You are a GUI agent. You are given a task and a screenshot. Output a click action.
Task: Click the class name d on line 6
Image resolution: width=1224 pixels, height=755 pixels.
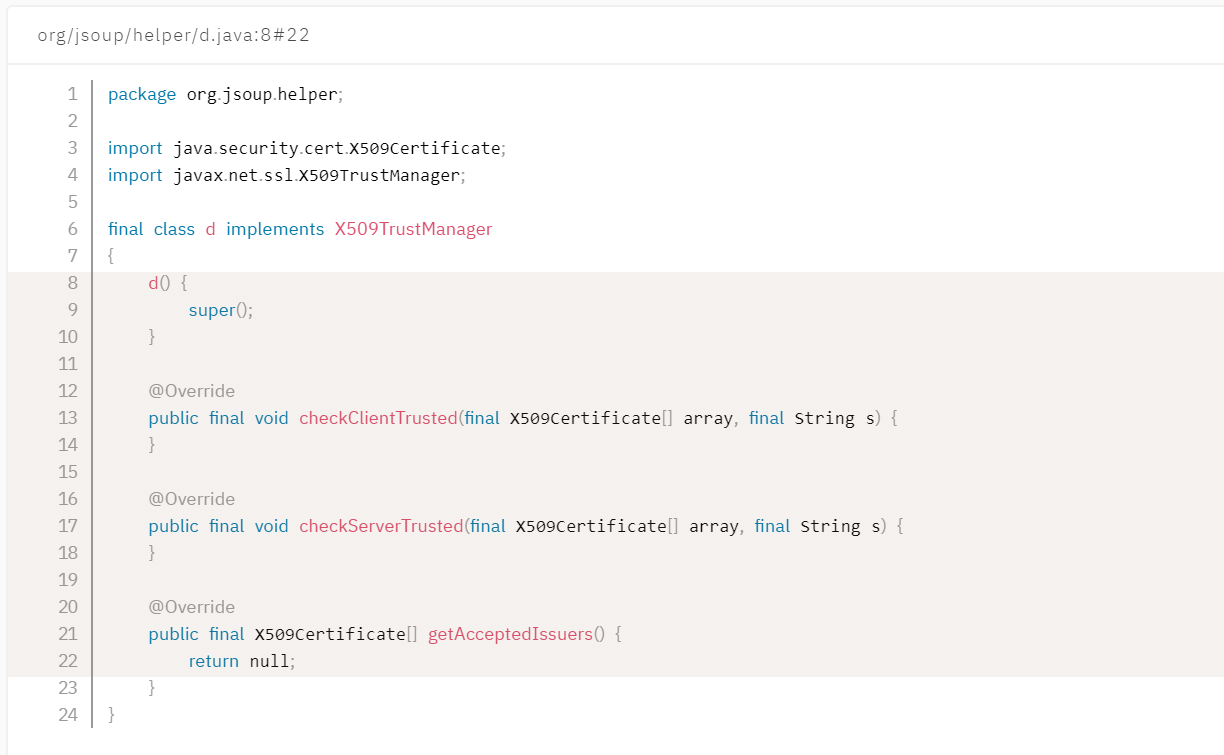tap(210, 229)
